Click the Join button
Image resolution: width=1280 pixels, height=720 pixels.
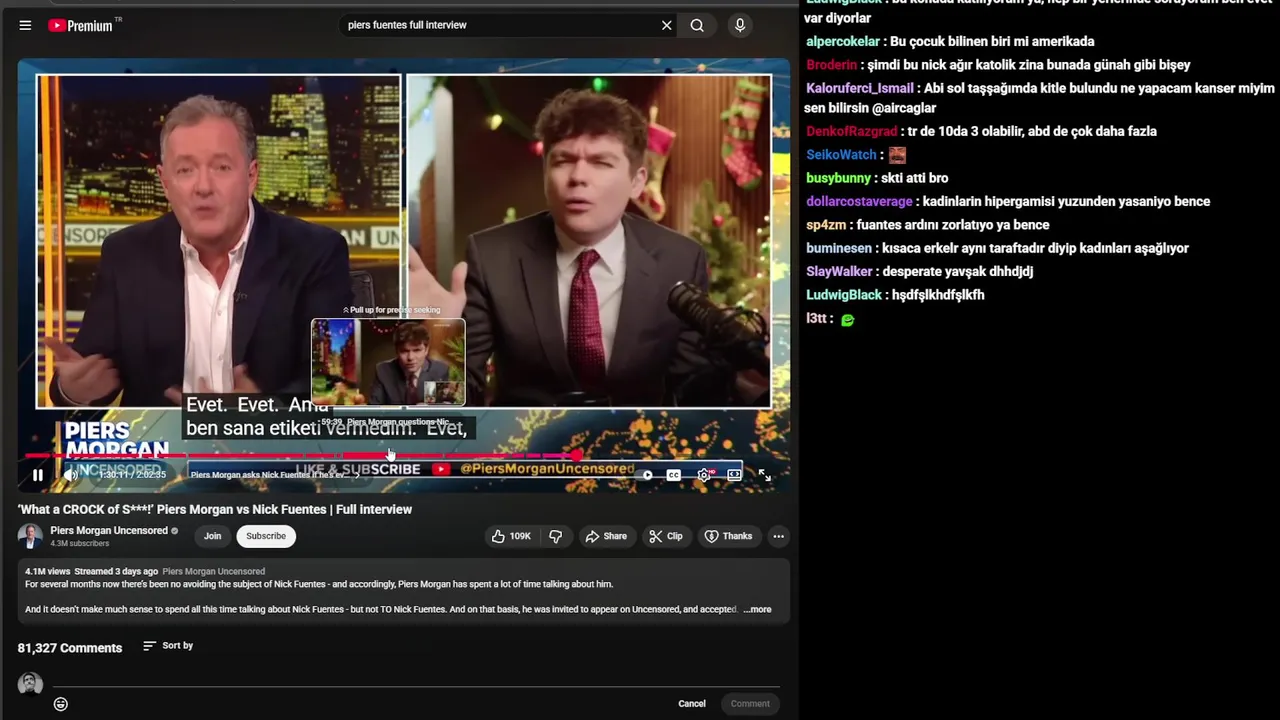(x=212, y=536)
